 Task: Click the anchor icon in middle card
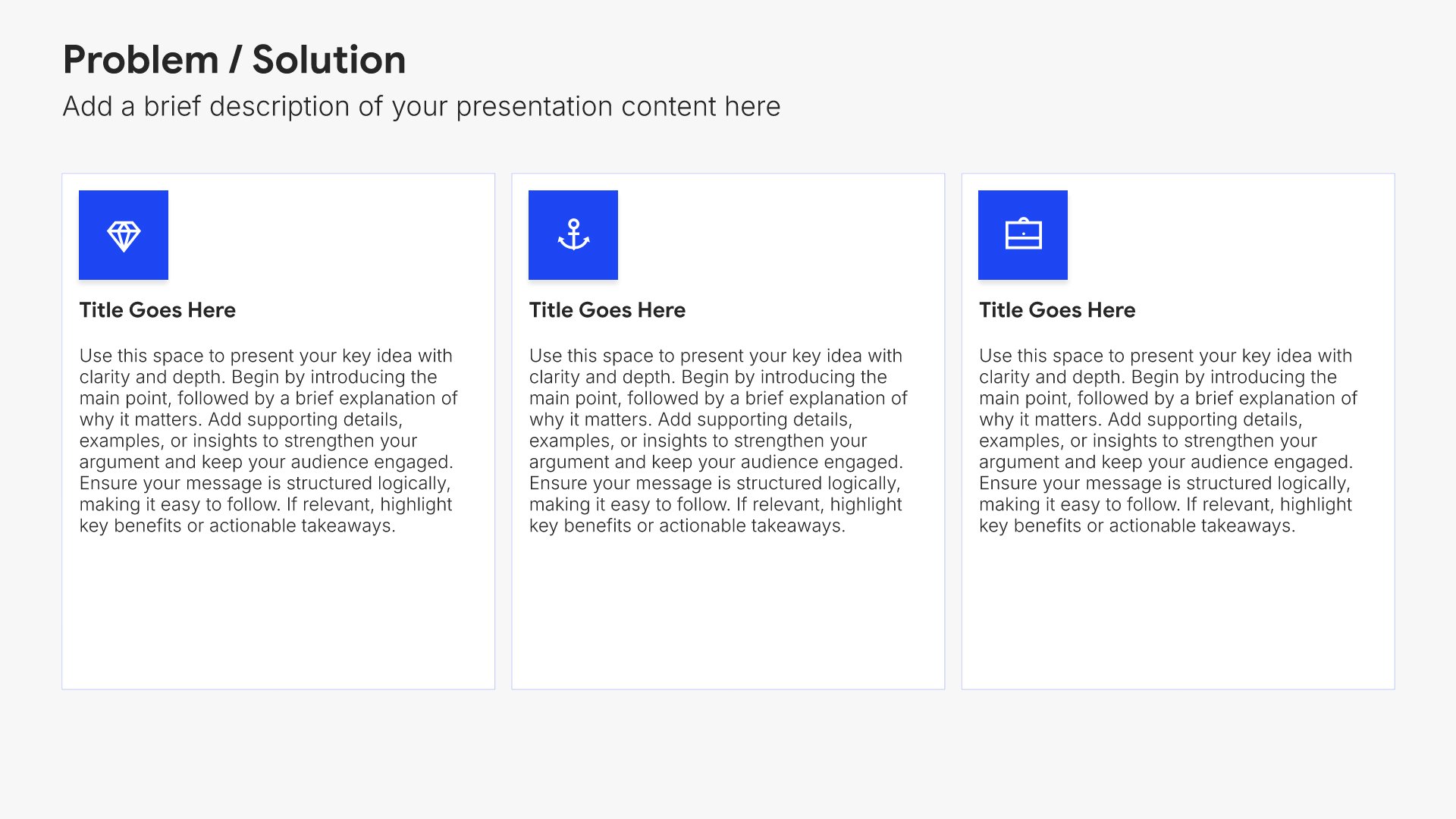(x=573, y=235)
